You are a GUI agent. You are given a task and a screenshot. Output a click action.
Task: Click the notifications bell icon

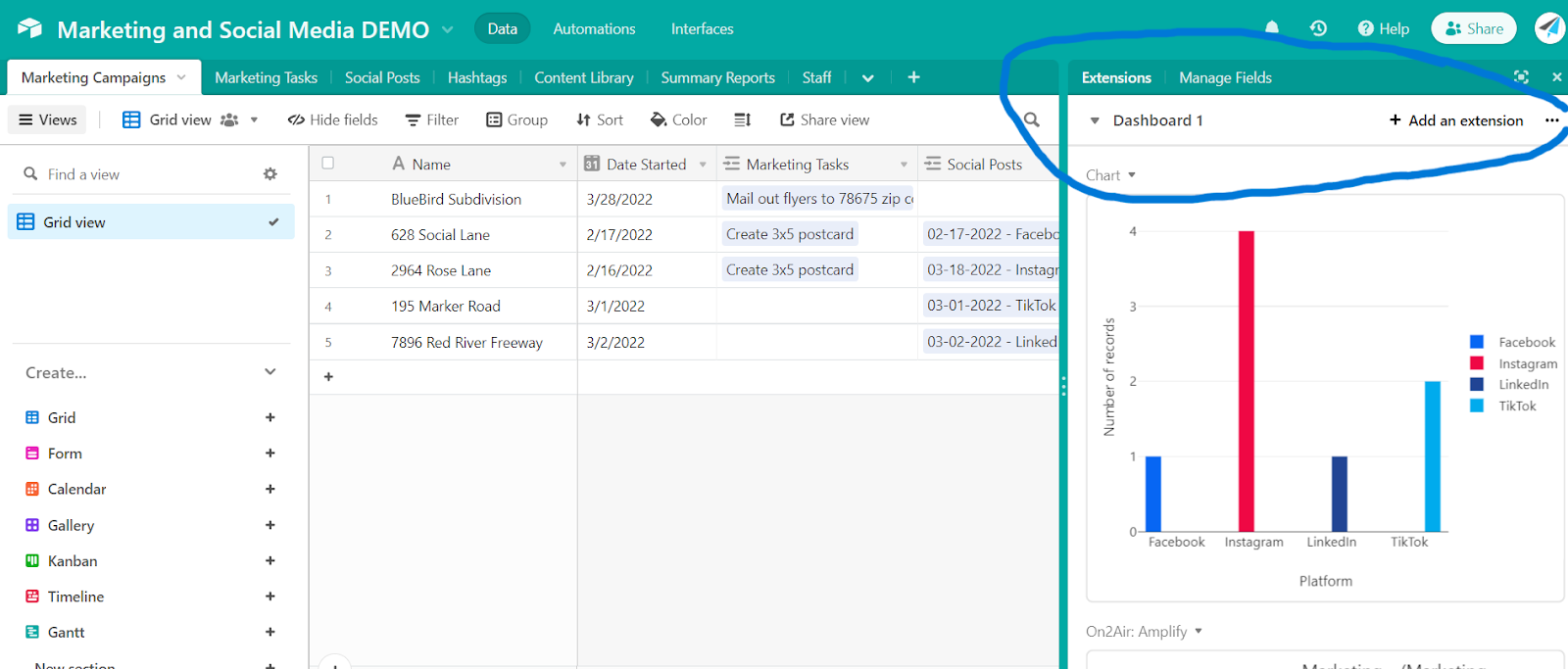[x=1271, y=28]
